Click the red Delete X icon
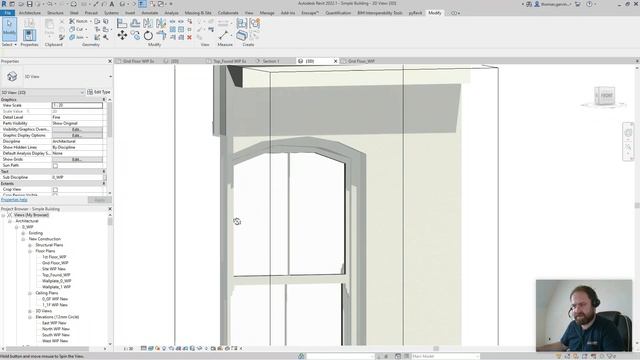This screenshot has height=360, width=640. pyautogui.click(x=189, y=38)
